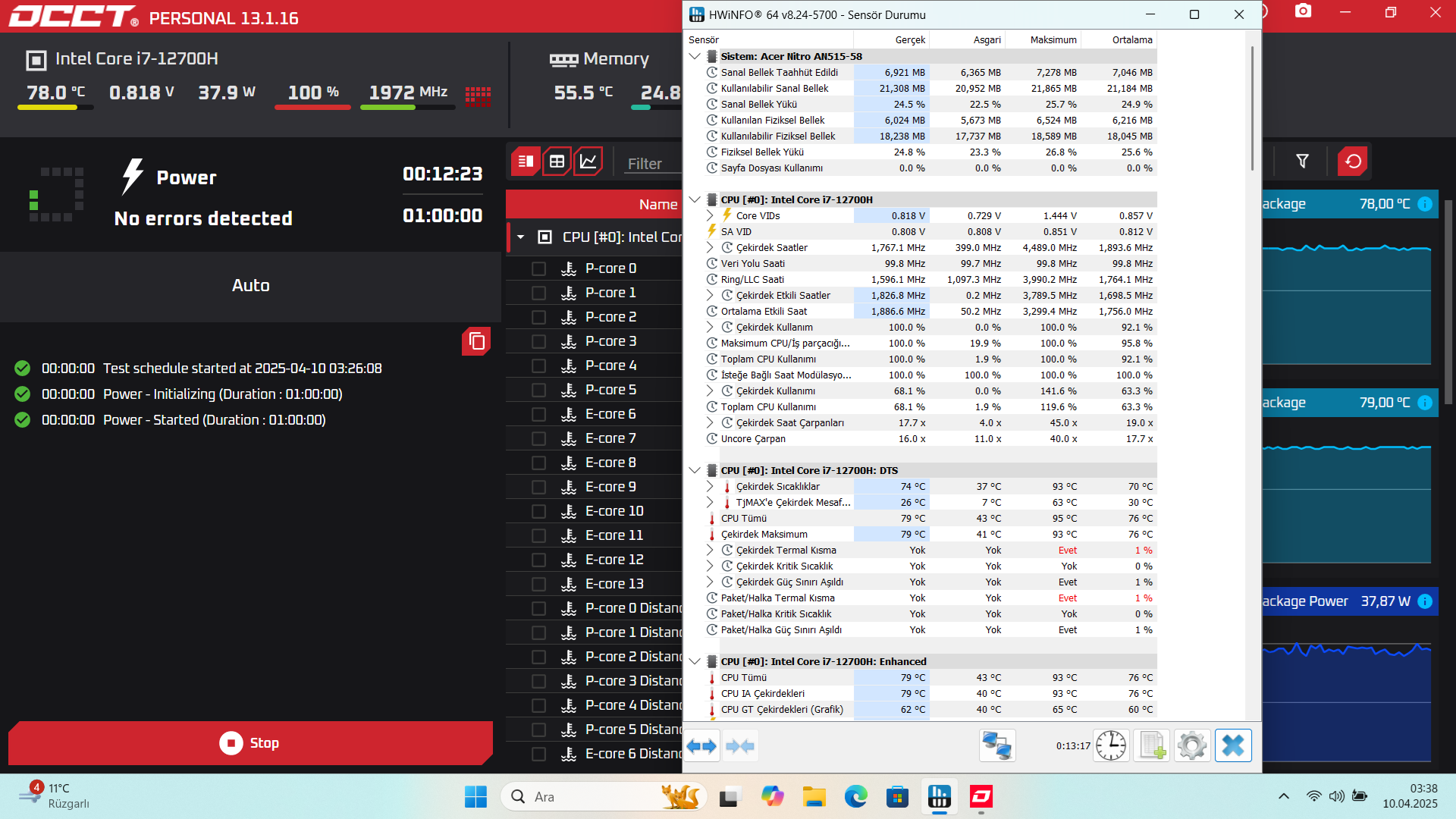Collapse CPU [#0] group in OCCT list
1456x819 pixels.
(521, 237)
